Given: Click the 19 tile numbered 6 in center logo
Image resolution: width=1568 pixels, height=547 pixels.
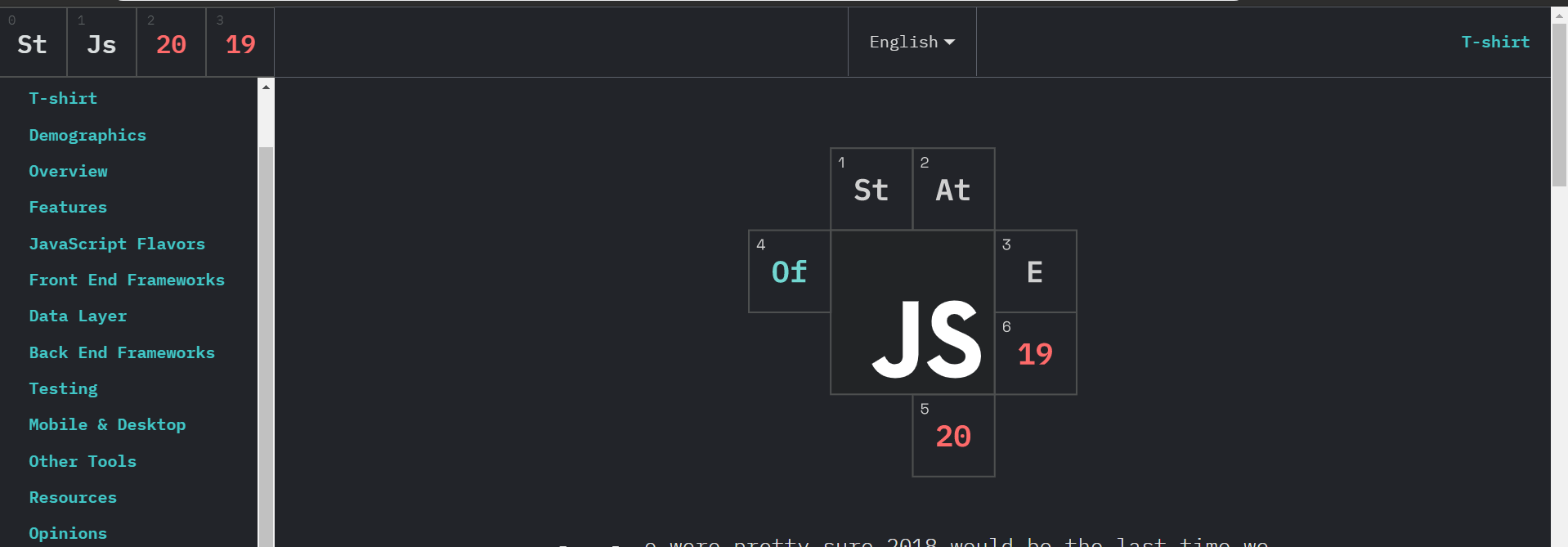Looking at the screenshot, I should tap(1035, 353).
